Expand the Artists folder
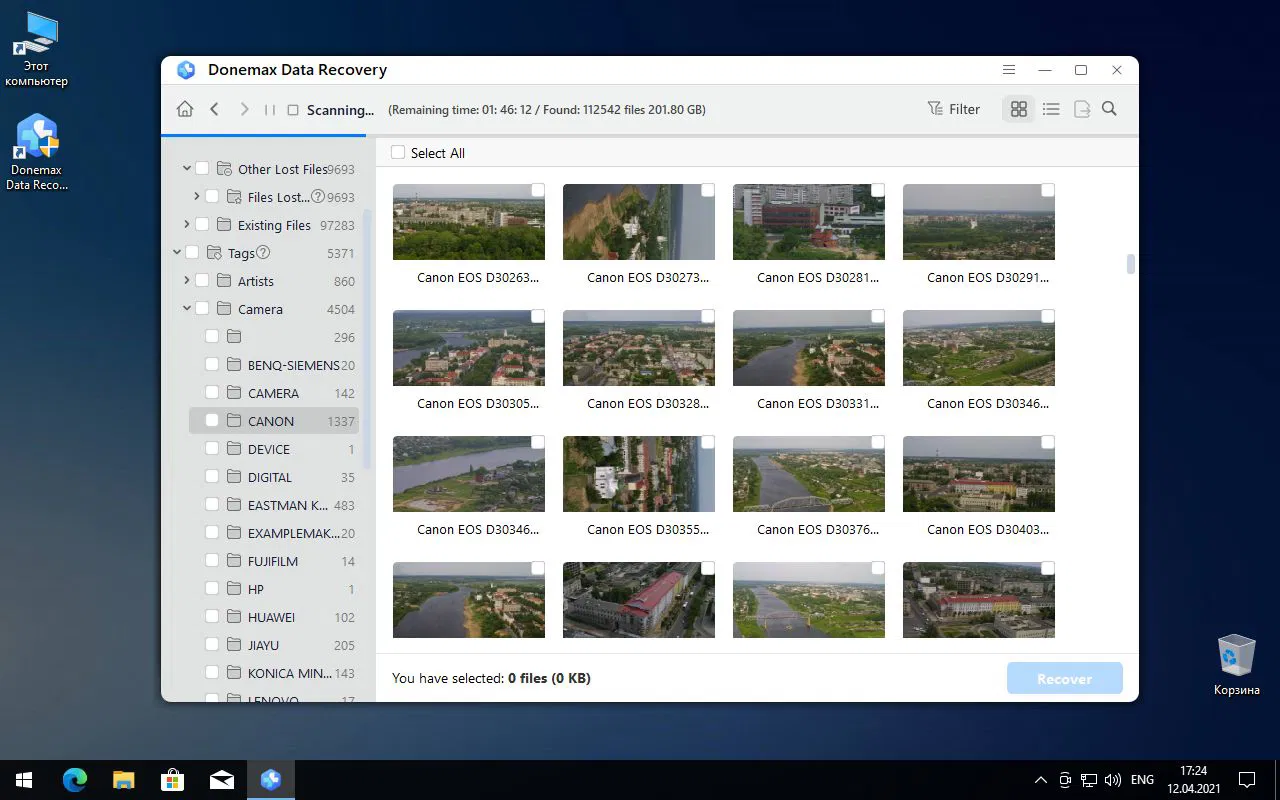 pos(187,281)
